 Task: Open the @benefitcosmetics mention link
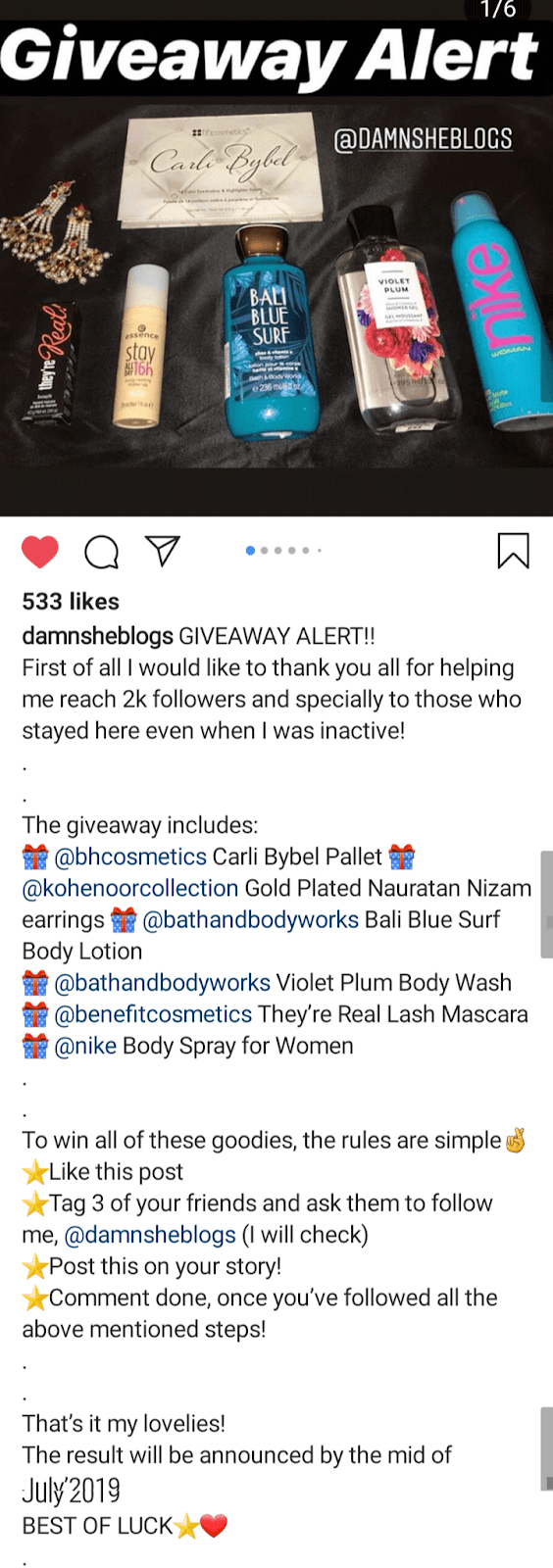[153, 1014]
